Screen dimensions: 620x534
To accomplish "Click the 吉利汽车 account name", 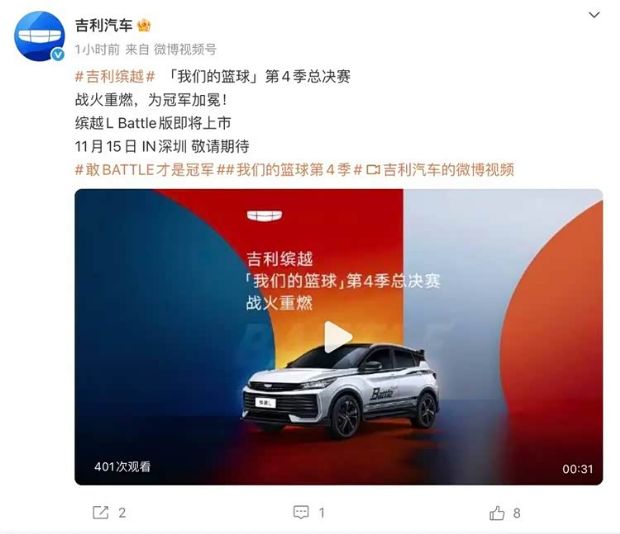I will pos(104,26).
